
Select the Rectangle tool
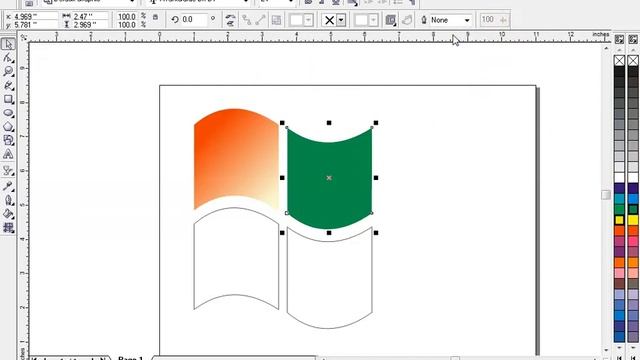pyautogui.click(x=8, y=99)
